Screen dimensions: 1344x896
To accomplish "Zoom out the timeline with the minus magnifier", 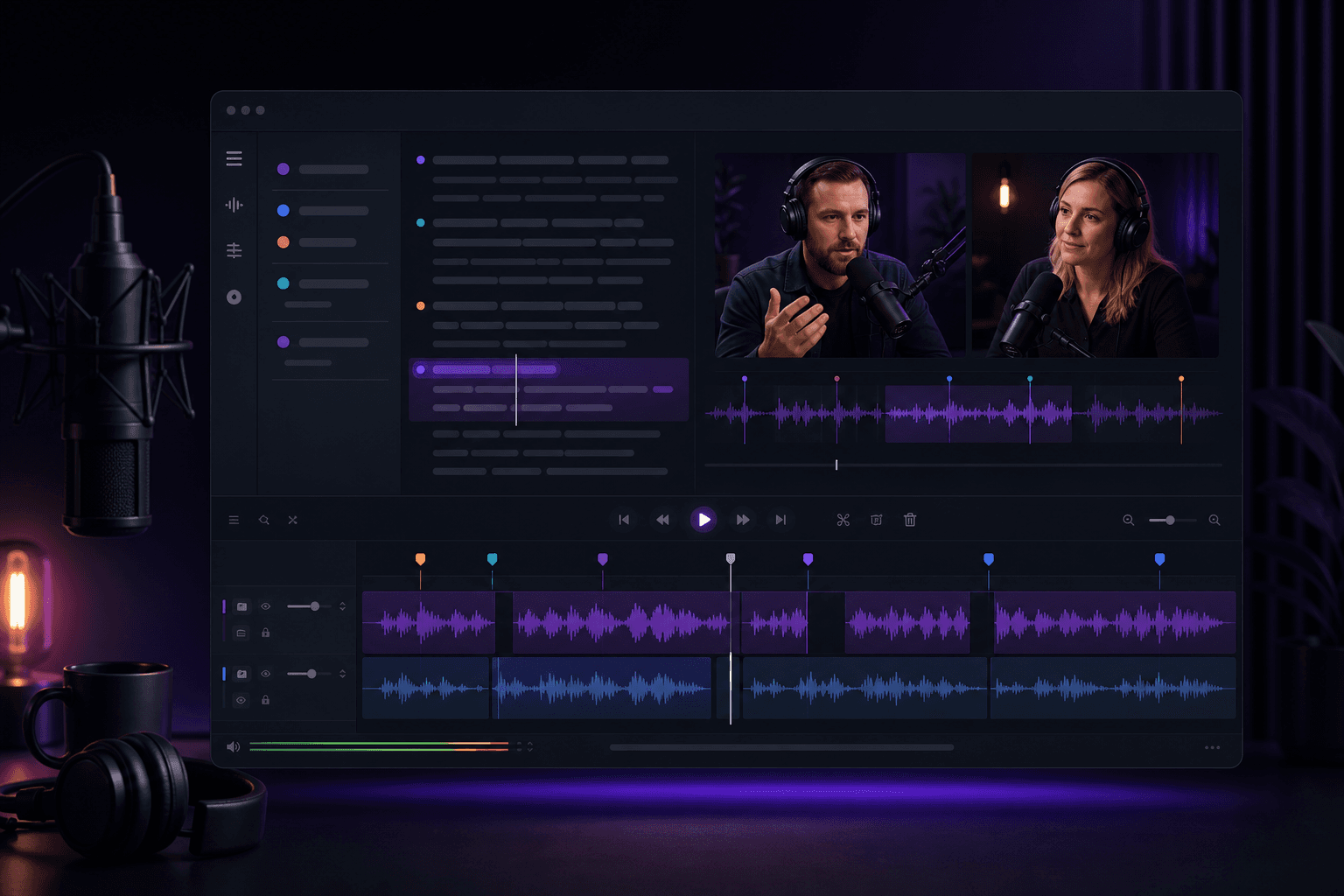I will (x=1129, y=520).
